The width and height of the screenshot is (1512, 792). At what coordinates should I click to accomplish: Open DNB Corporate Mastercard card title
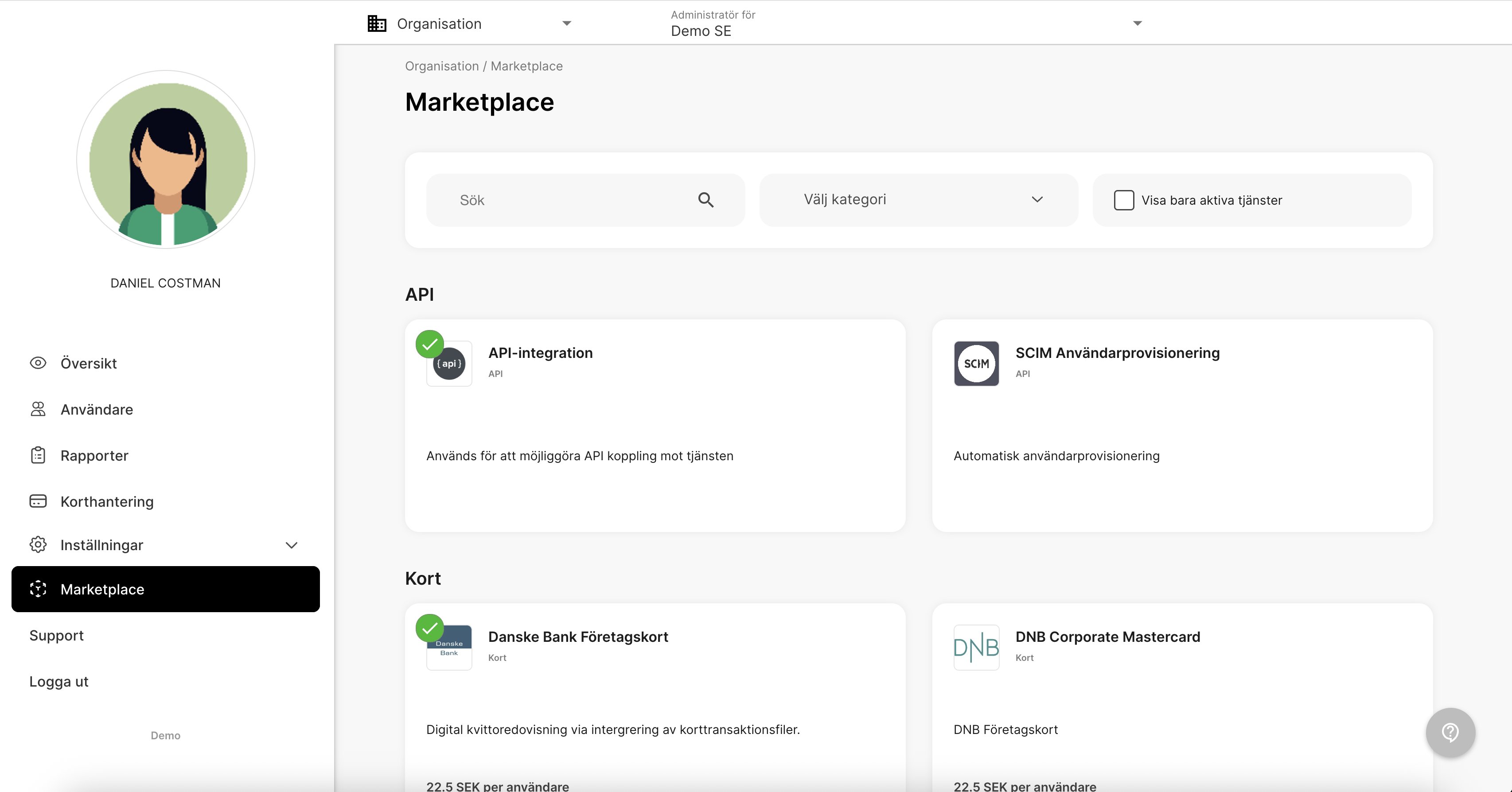(1107, 637)
